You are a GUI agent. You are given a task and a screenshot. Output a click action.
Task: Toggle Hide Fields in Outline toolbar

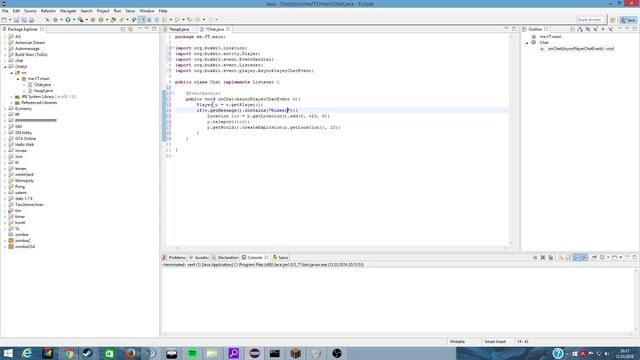[588, 29]
